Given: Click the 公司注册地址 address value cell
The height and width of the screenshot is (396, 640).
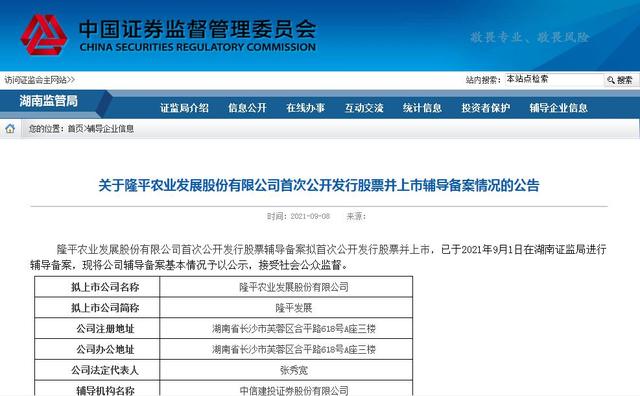Looking at the screenshot, I should (x=286, y=329).
